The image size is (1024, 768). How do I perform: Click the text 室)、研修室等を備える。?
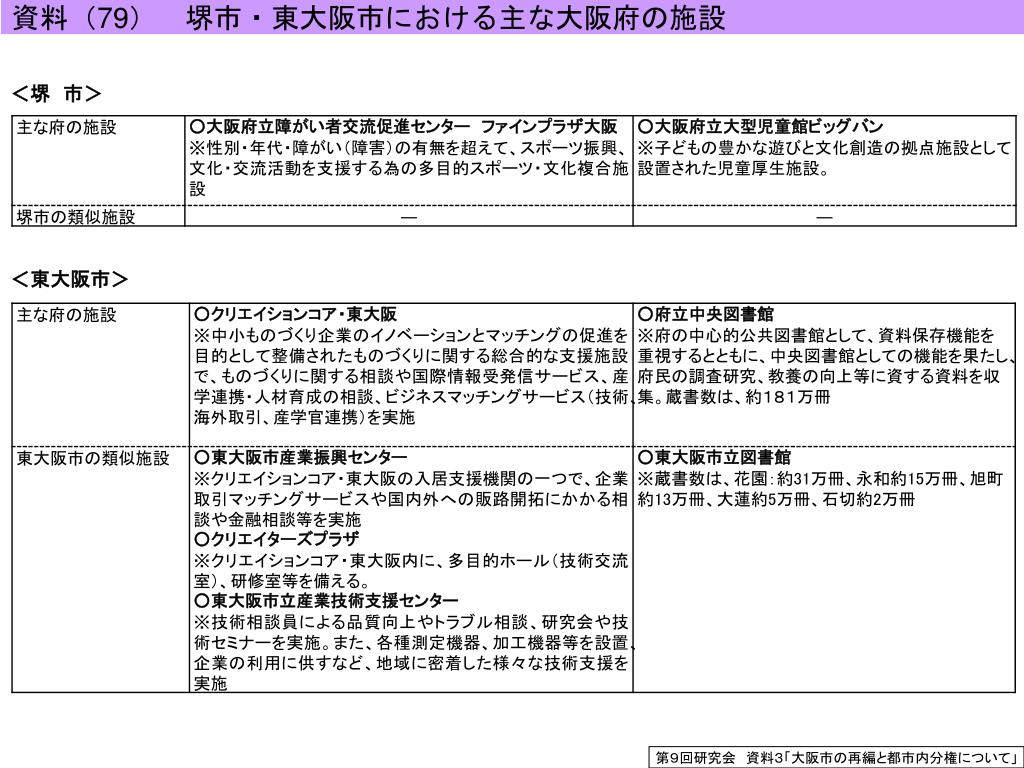point(282,581)
